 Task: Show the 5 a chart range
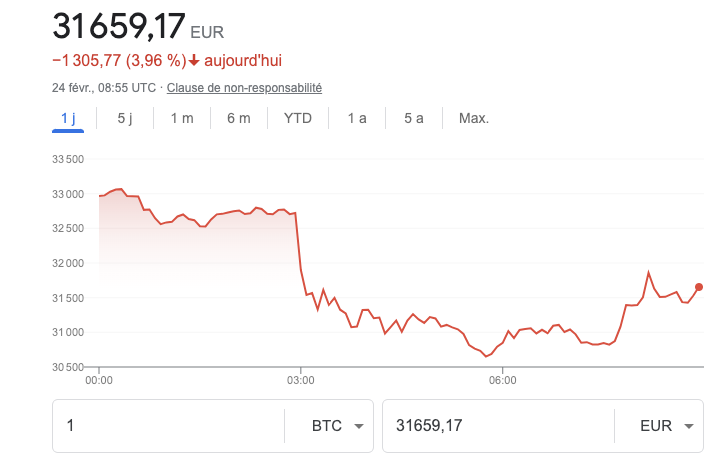(x=414, y=118)
